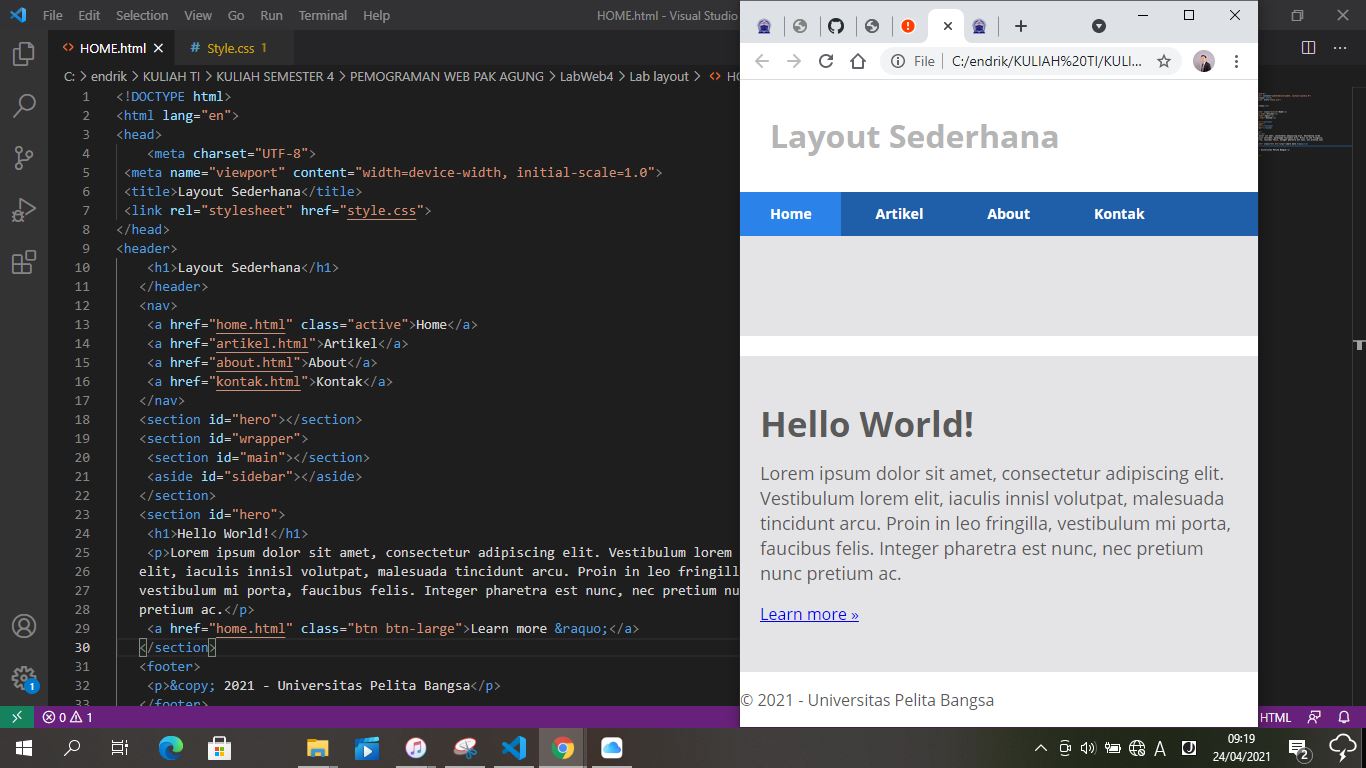The image size is (1366, 768).
Task: Select Artikel in the page navigation bar
Action: pos(898,213)
